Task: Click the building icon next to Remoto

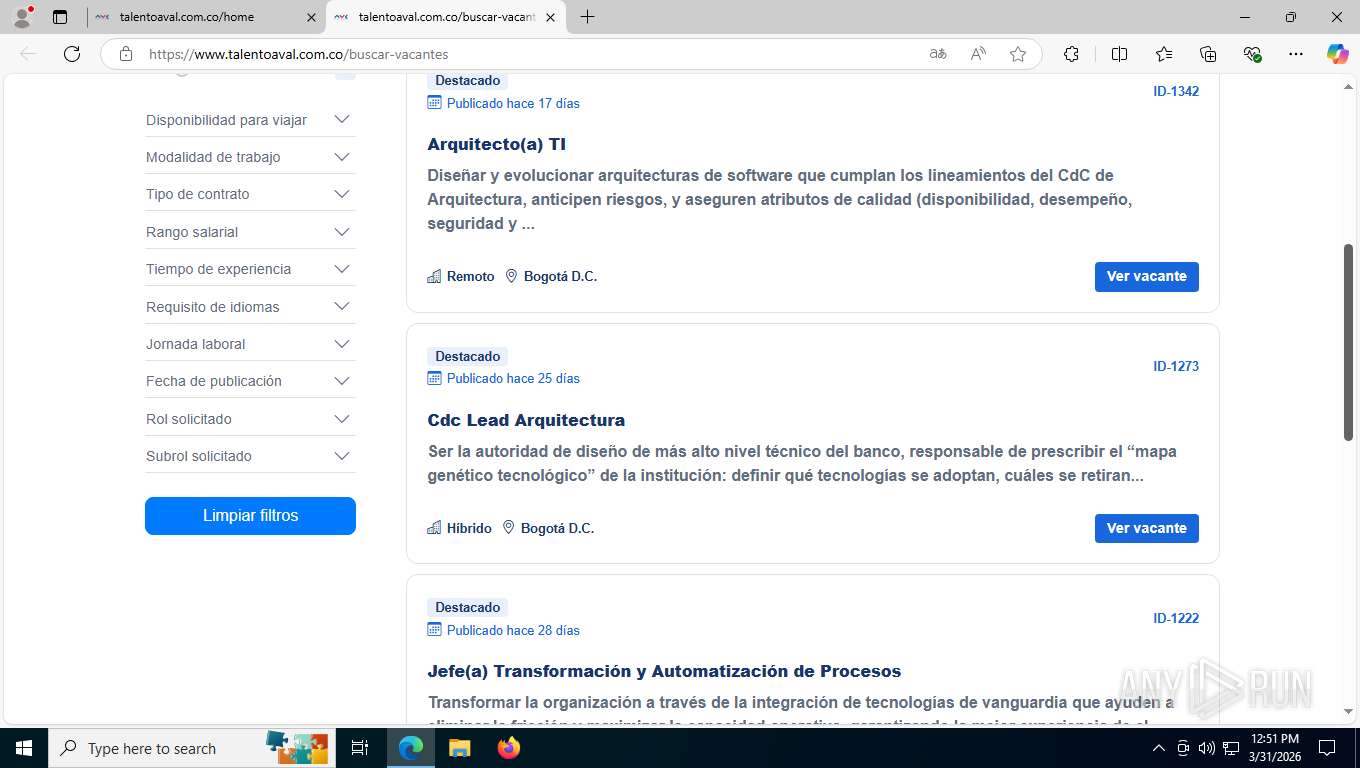Action: point(434,276)
